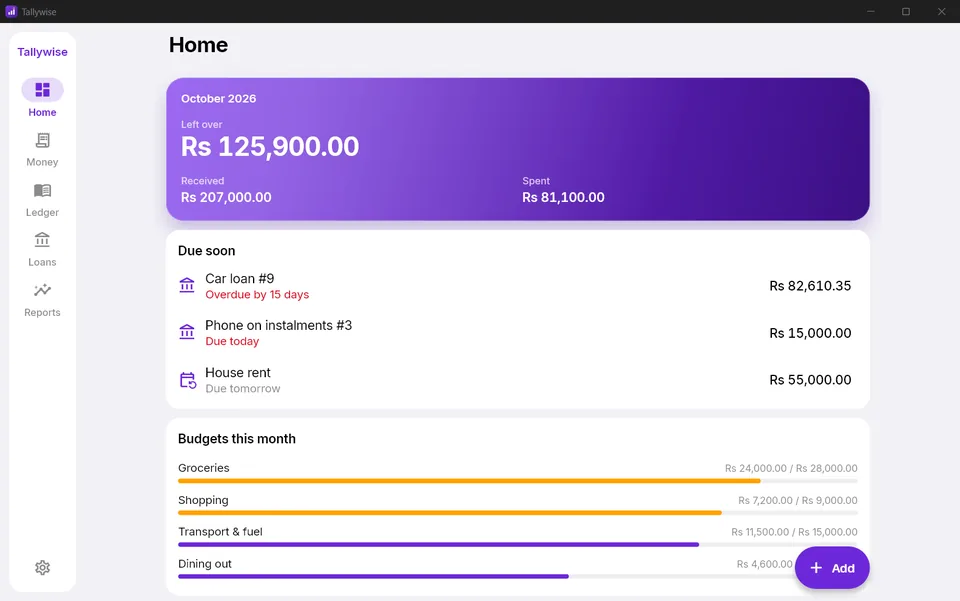Open the Ledger book icon
Screen dimensions: 960x601
click(x=42, y=190)
